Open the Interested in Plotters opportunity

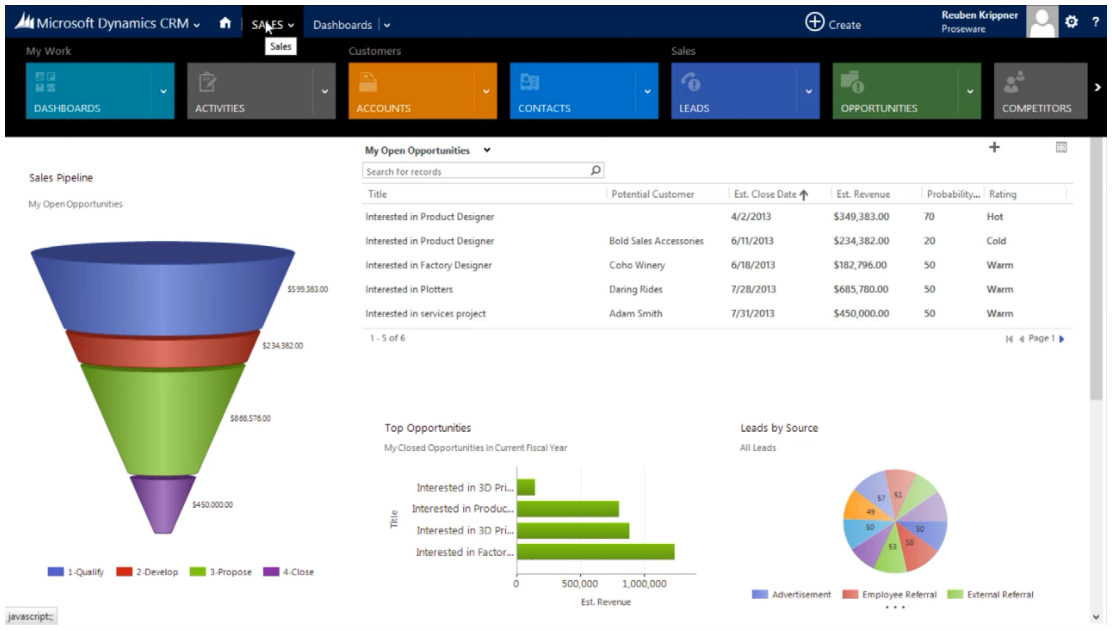point(408,289)
